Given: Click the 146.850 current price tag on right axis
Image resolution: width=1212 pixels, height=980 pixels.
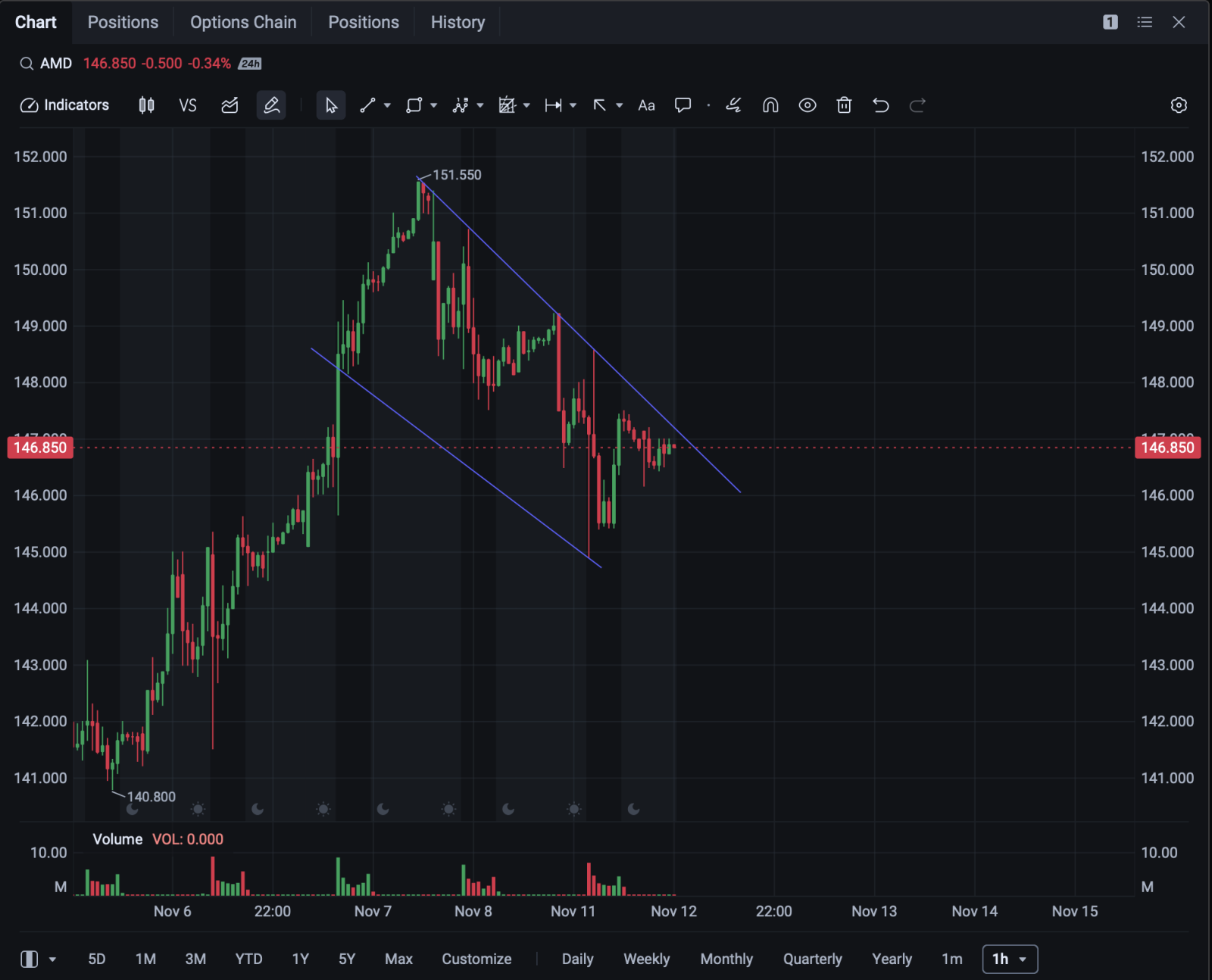Looking at the screenshot, I should tap(1167, 448).
